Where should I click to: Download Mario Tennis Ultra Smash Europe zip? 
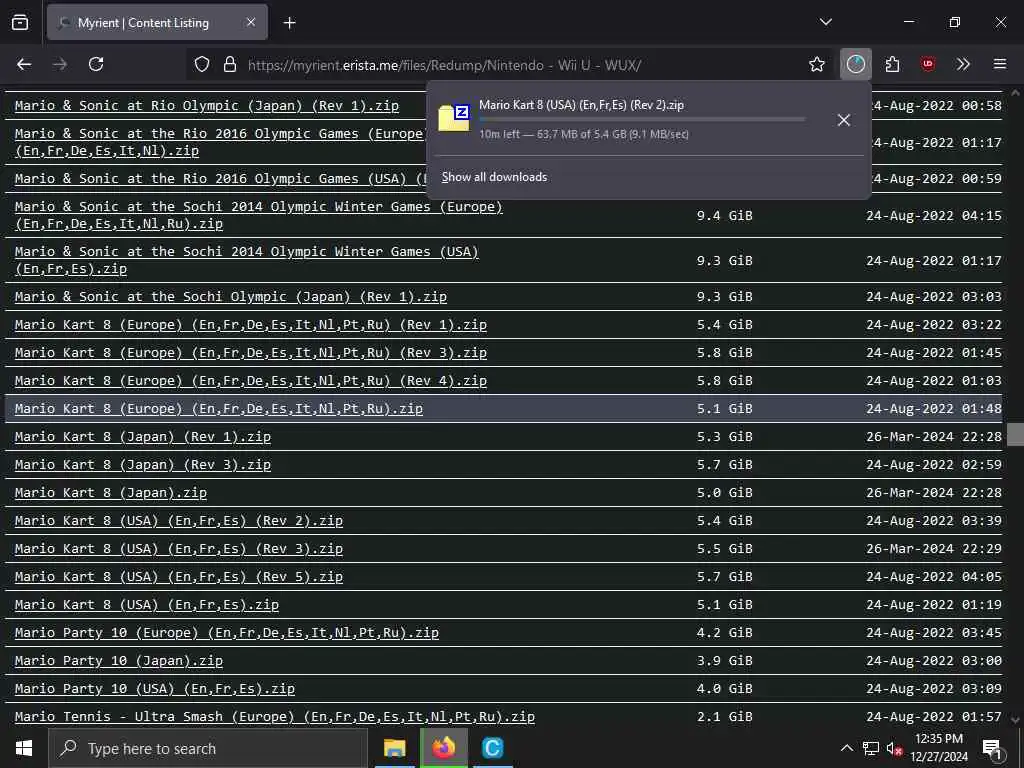[x=274, y=717]
